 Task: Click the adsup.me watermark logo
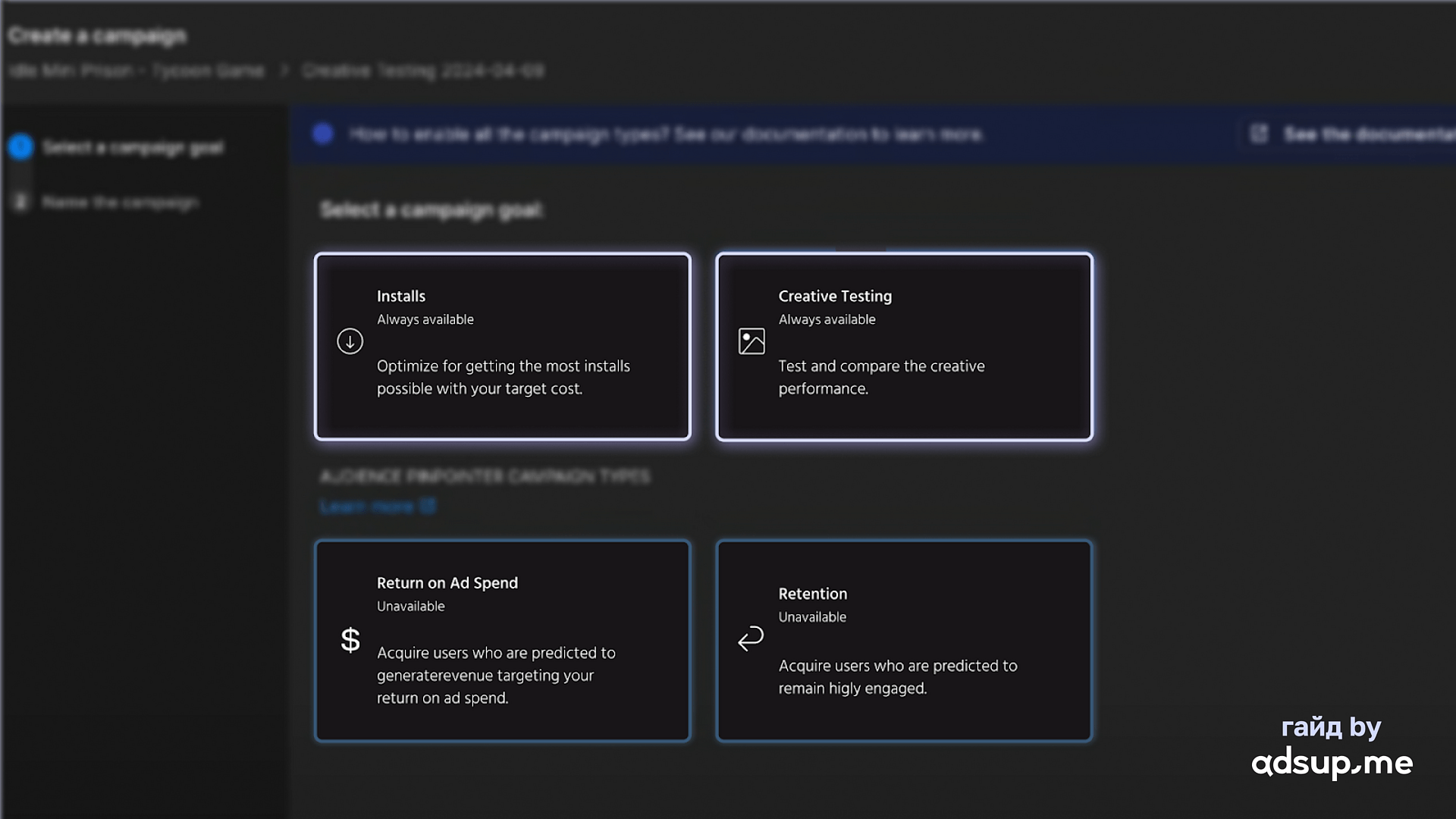pos(1332,762)
